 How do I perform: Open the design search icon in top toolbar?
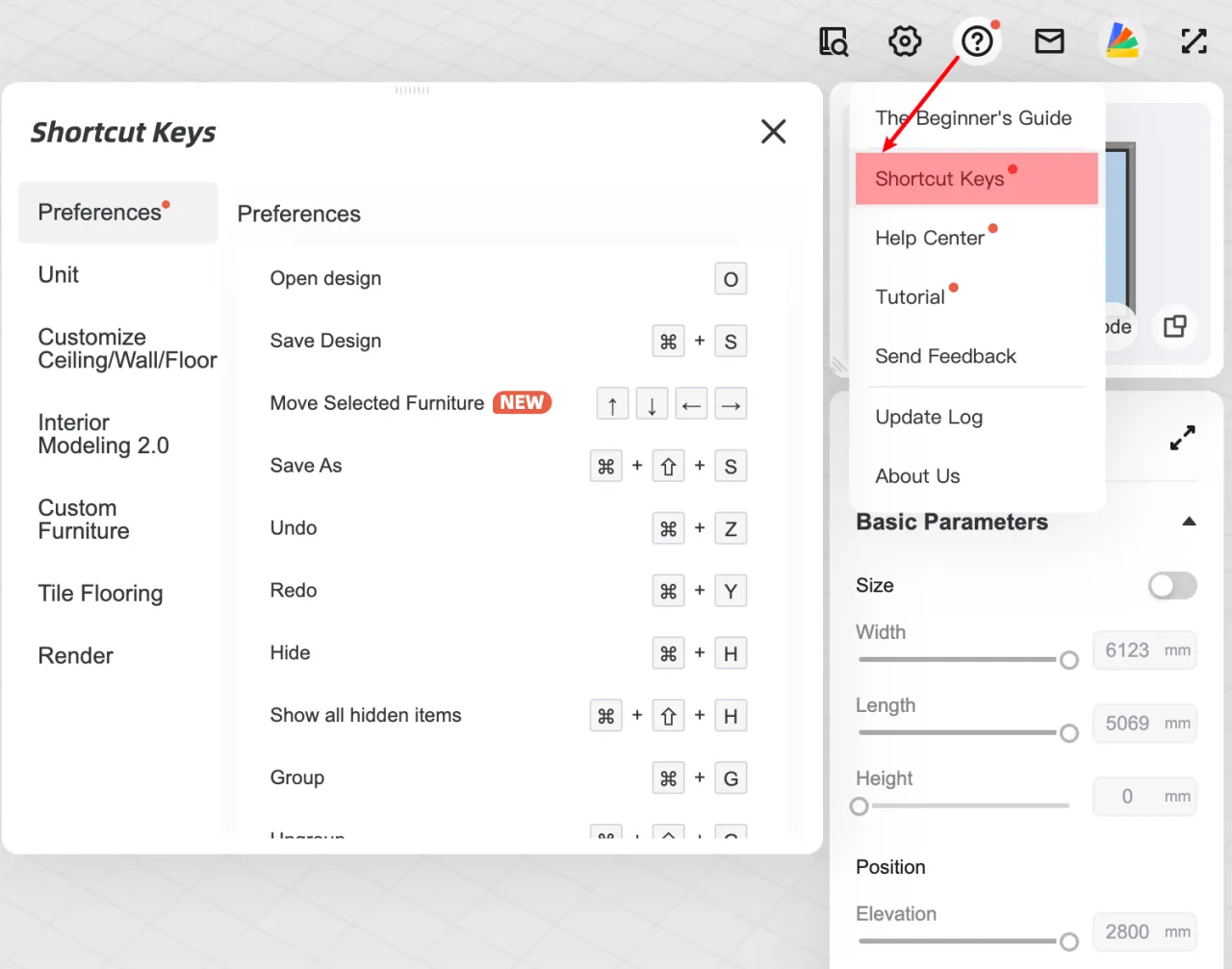[833, 41]
